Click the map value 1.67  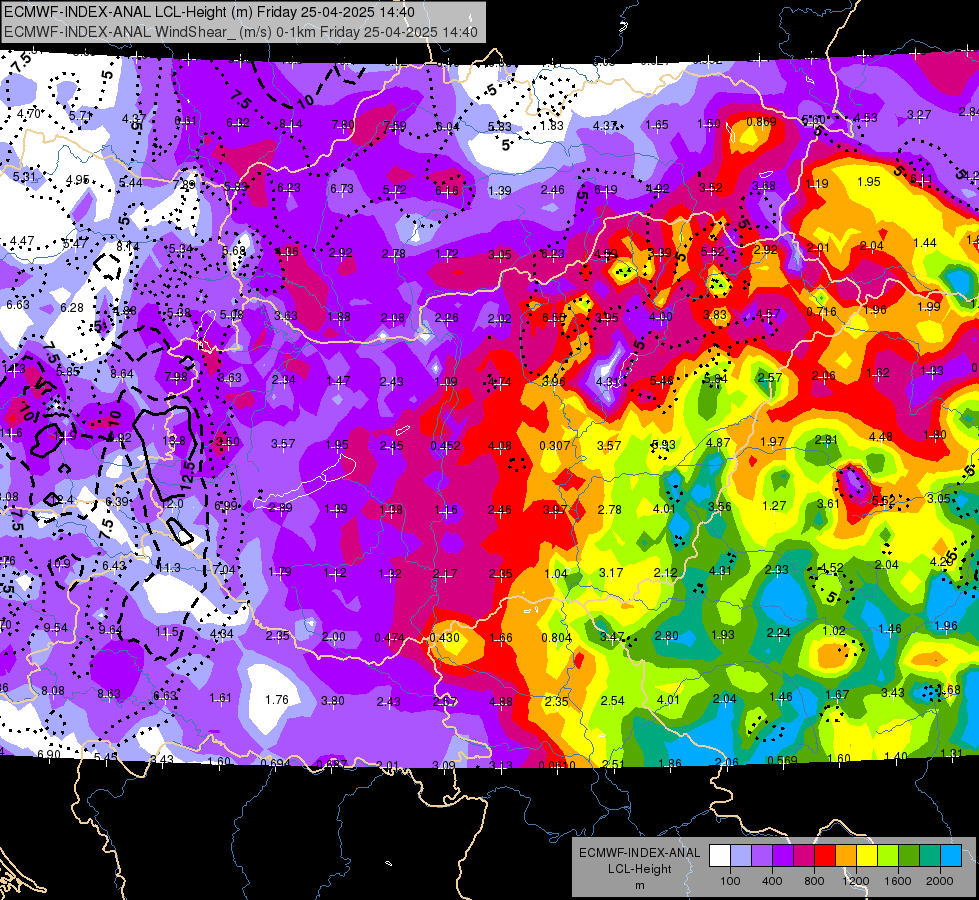tap(837, 694)
